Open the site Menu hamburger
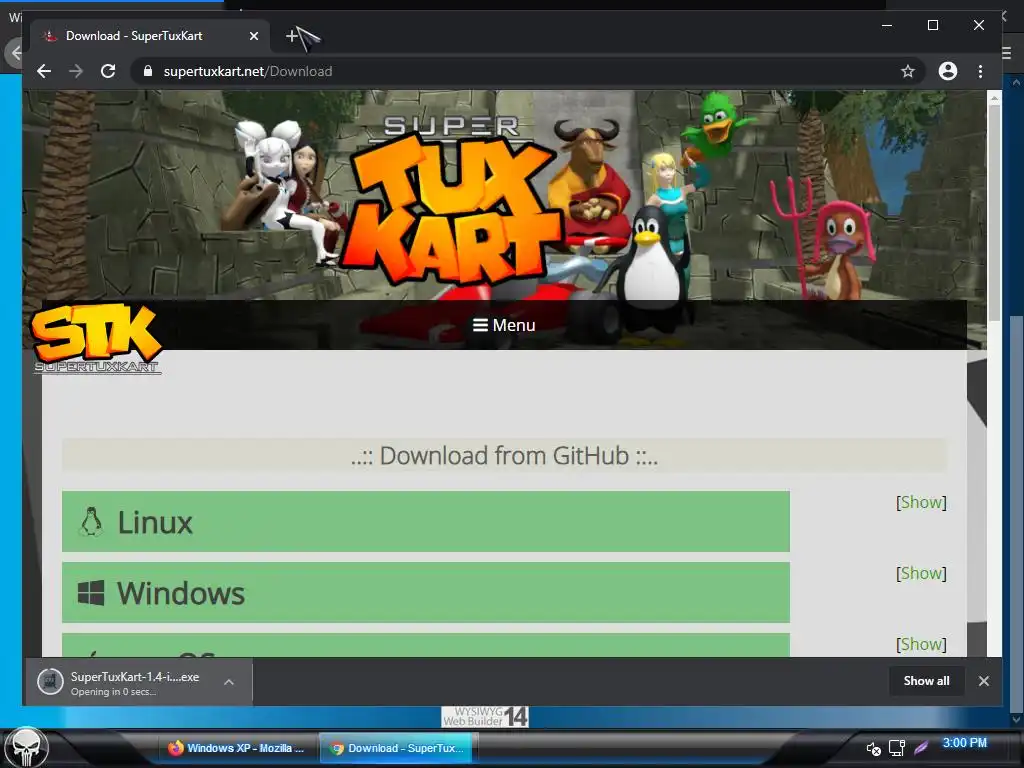The image size is (1024, 768). coord(504,325)
